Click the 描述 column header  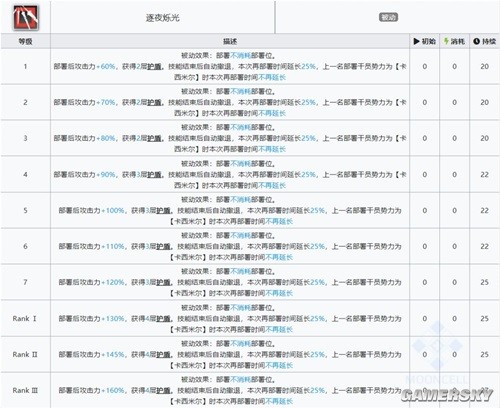(230, 41)
